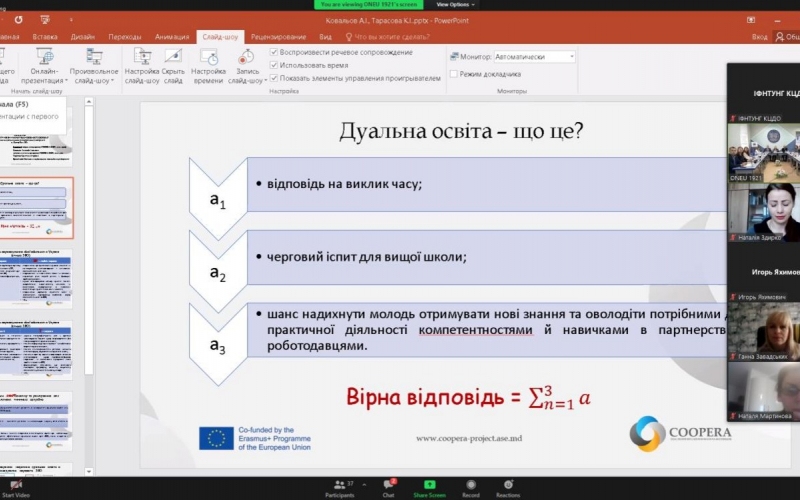800x500 pixels.
Task: Click the Record Slide Show icon
Action: point(247,56)
